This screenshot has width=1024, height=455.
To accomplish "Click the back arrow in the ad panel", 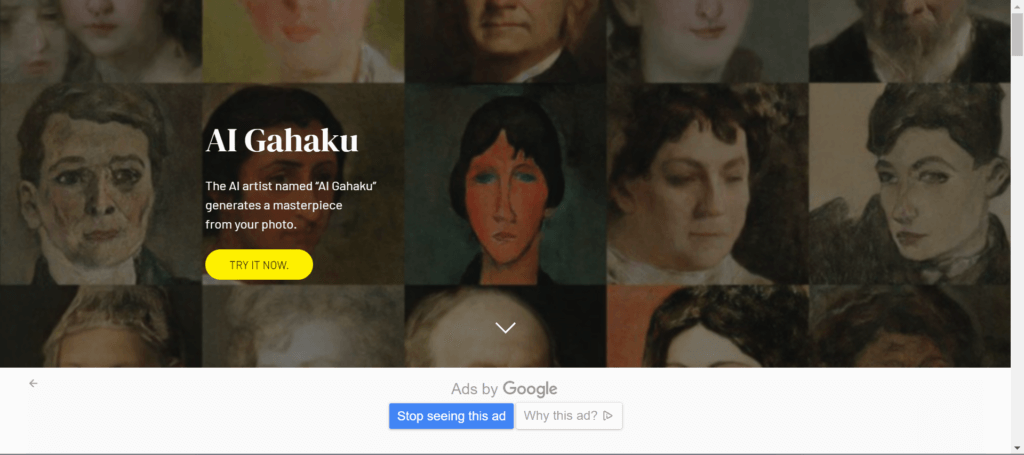I will click(x=33, y=383).
